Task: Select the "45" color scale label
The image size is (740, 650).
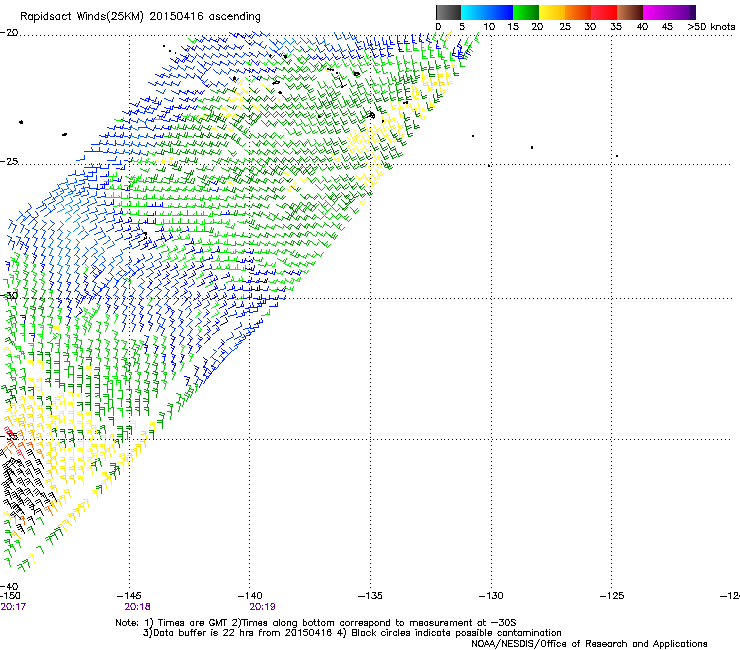Action: point(667,26)
